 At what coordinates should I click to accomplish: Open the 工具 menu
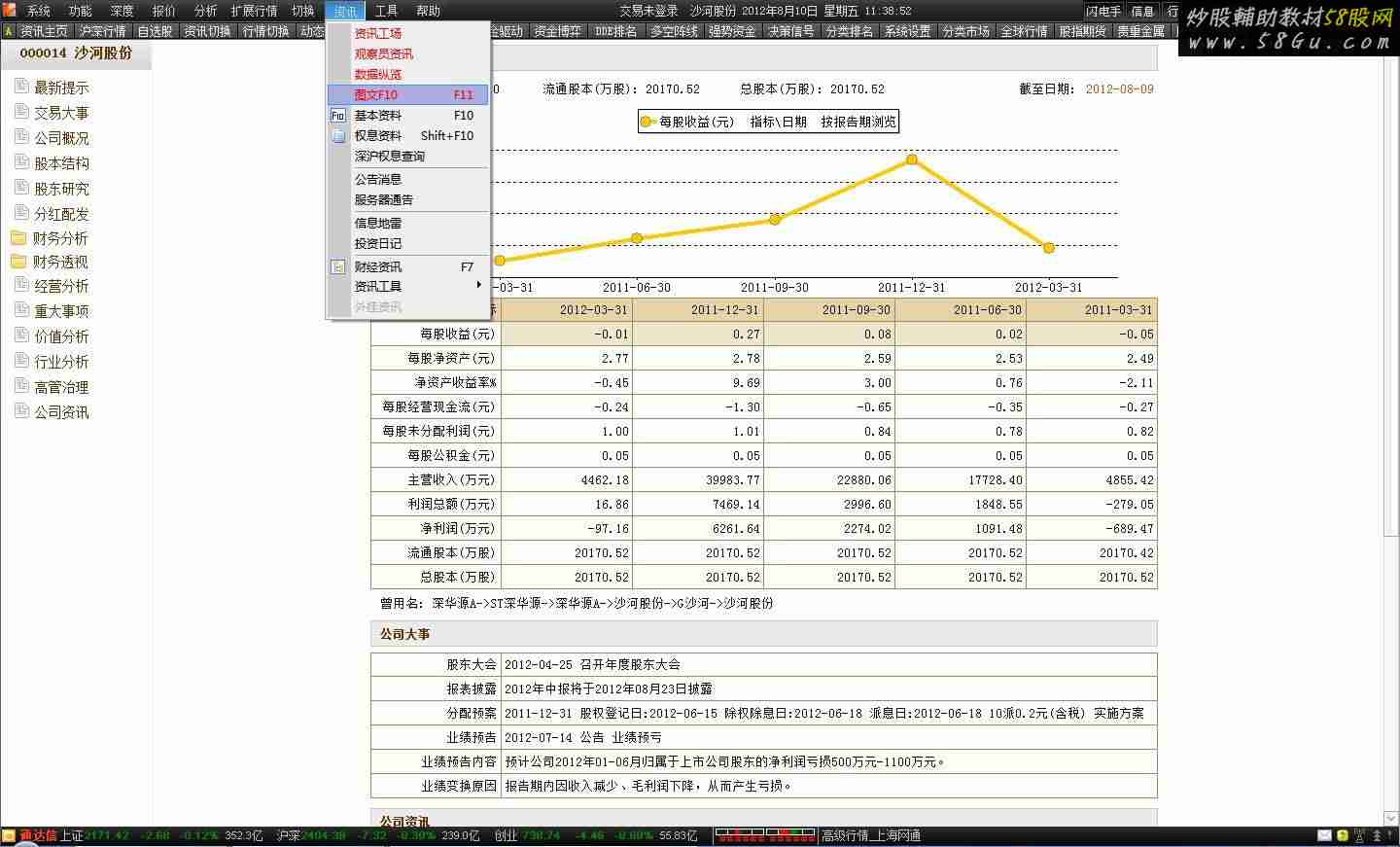tap(386, 11)
